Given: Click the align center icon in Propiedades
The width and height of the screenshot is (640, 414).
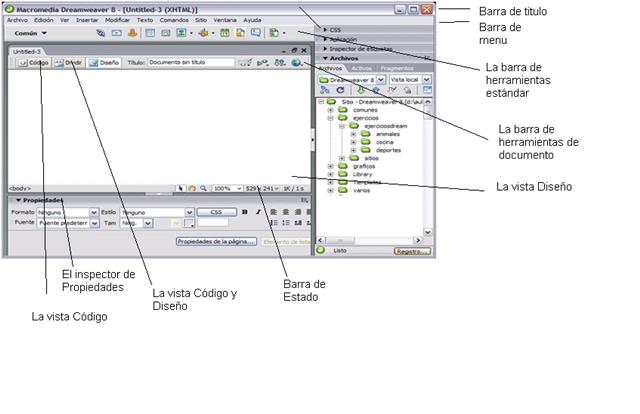Looking at the screenshot, I should coord(286,212).
